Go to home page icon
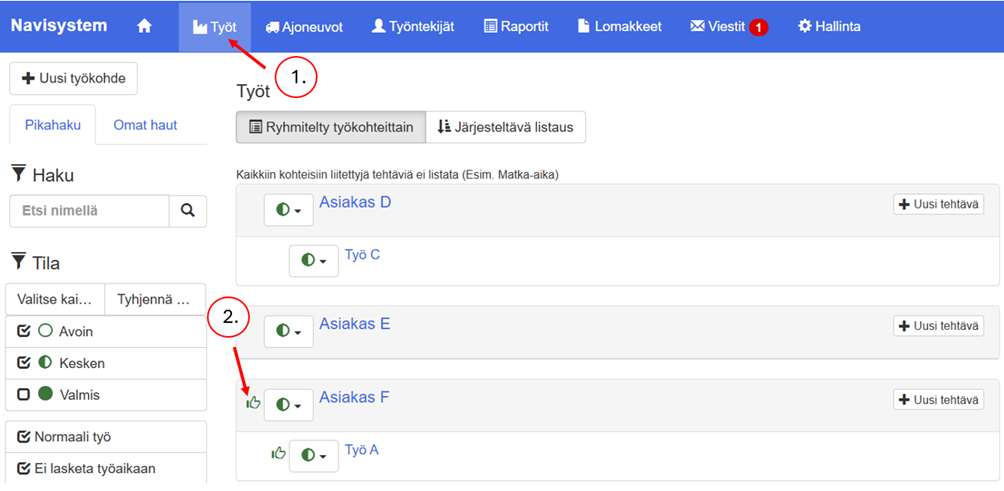 click(144, 27)
